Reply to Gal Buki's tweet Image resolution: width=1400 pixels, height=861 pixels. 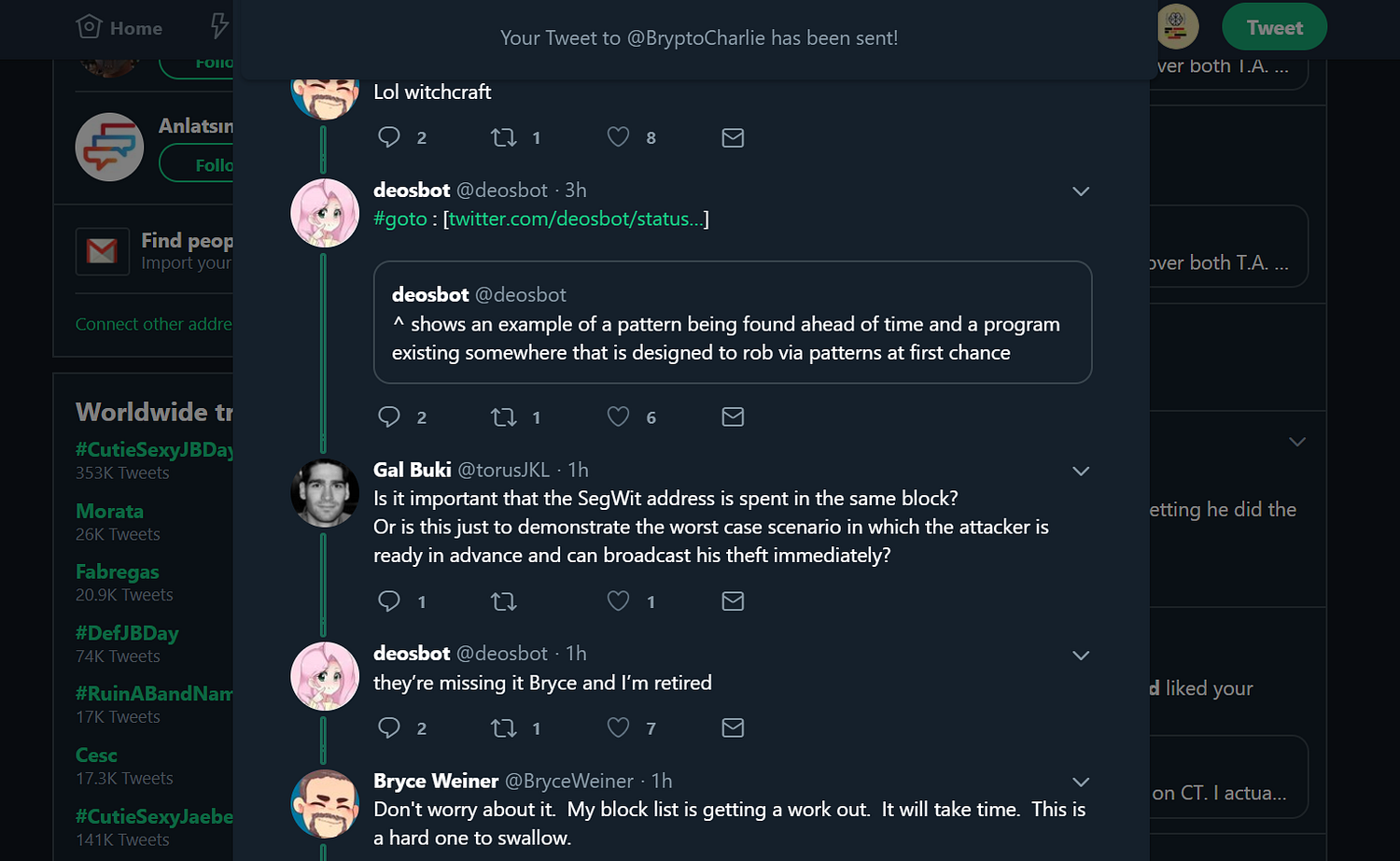[389, 601]
